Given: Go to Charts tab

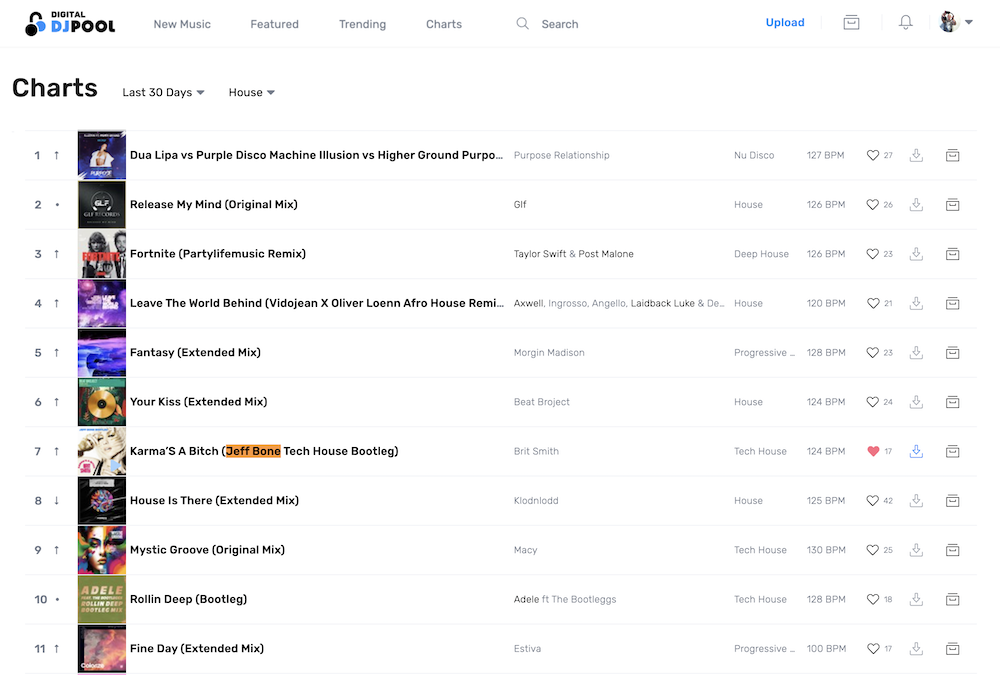Looking at the screenshot, I should point(444,24).
